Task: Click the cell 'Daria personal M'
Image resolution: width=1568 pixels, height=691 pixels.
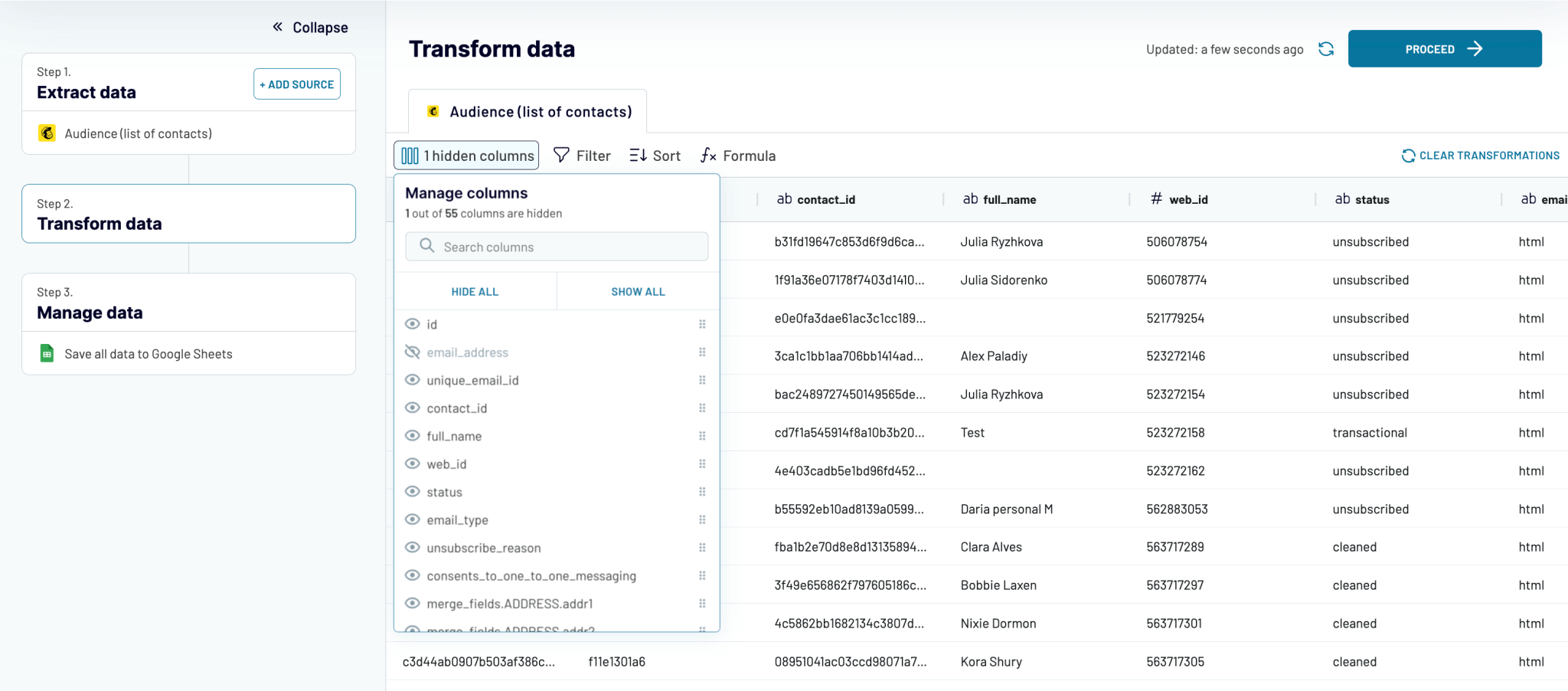Action: click(1006, 509)
